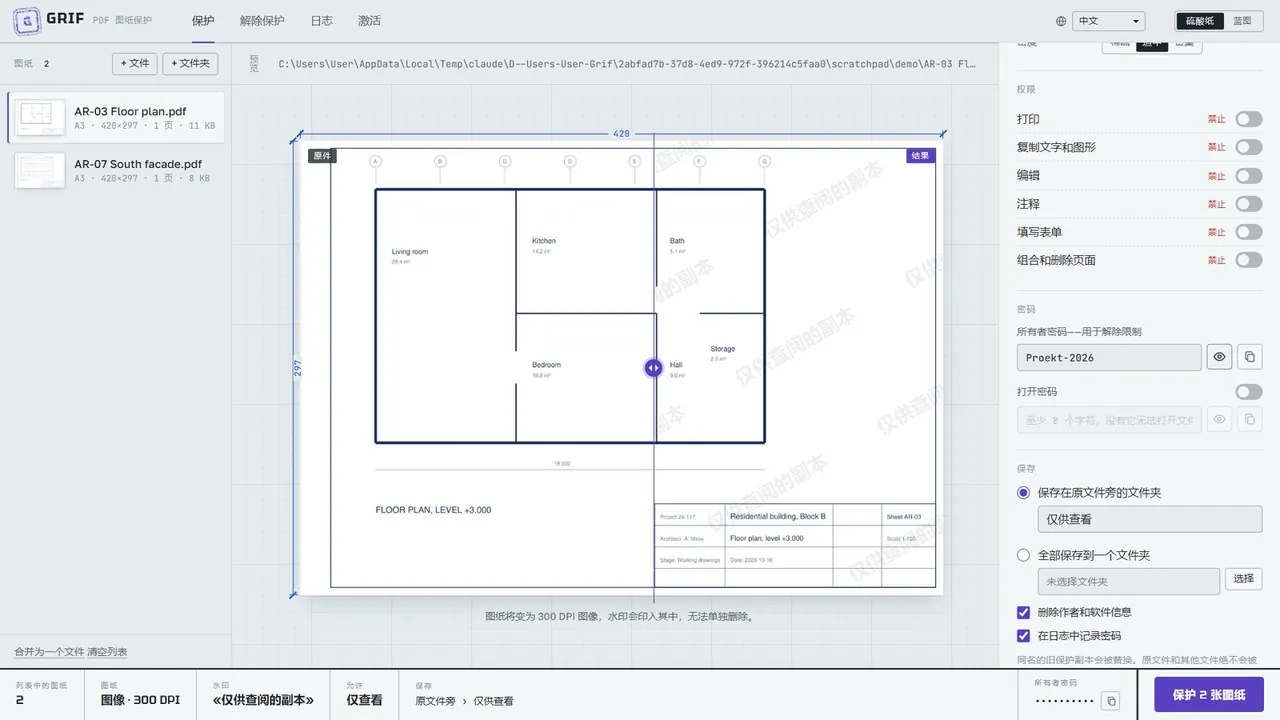This screenshot has height=720, width=1280.
Task: Open the 日志 tab
Action: click(322, 21)
